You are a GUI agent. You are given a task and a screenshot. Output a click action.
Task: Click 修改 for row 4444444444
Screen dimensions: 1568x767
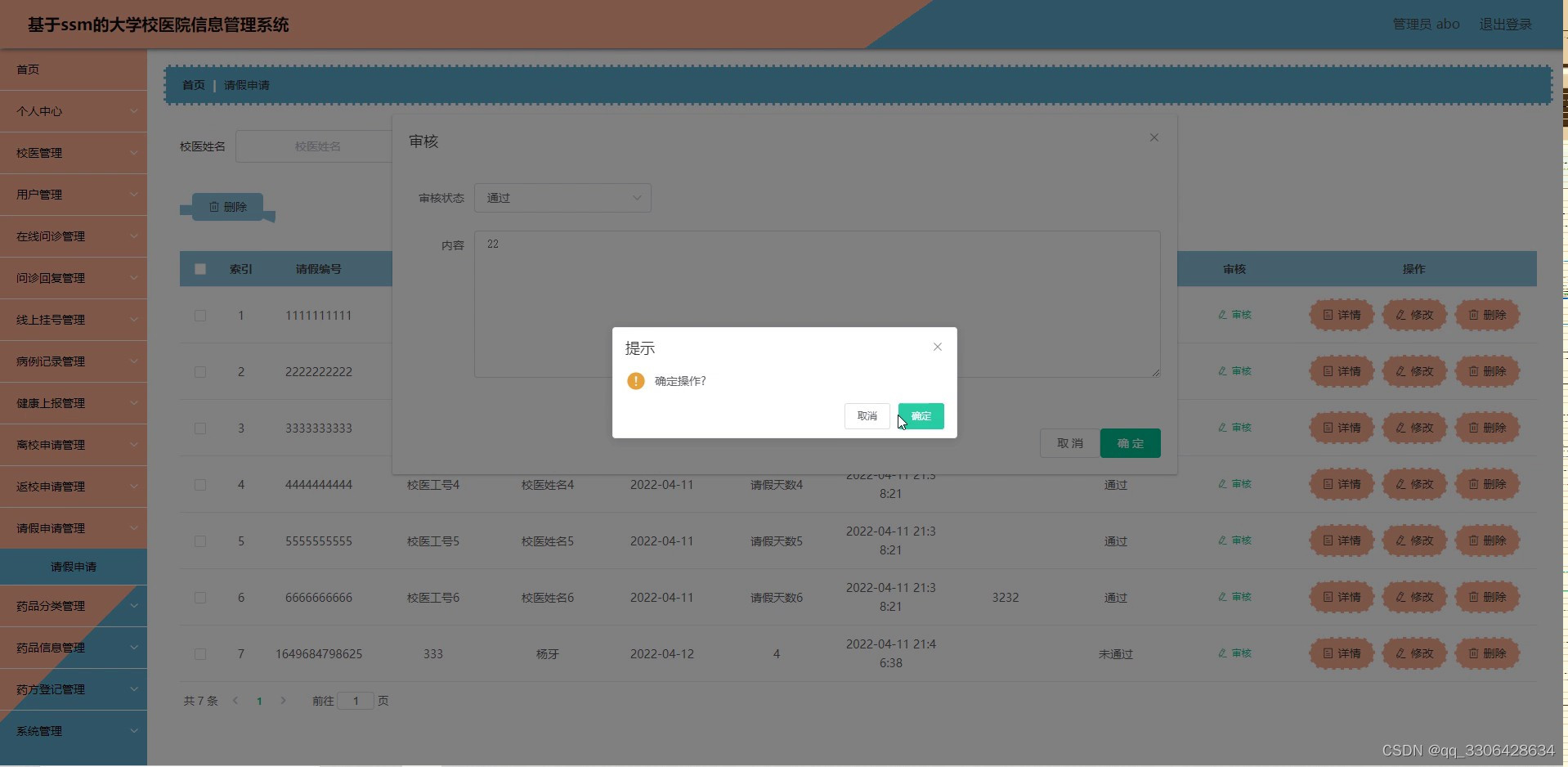[1414, 484]
